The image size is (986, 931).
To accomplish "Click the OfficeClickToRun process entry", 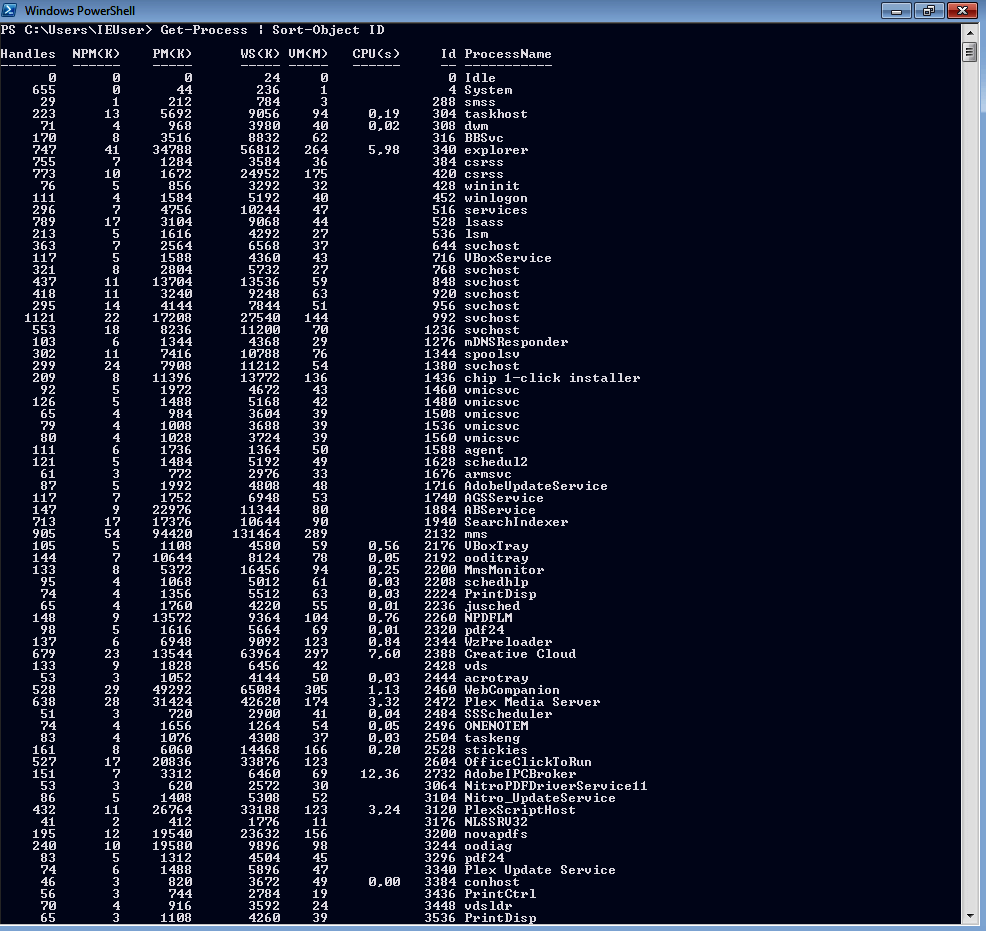I will point(528,762).
